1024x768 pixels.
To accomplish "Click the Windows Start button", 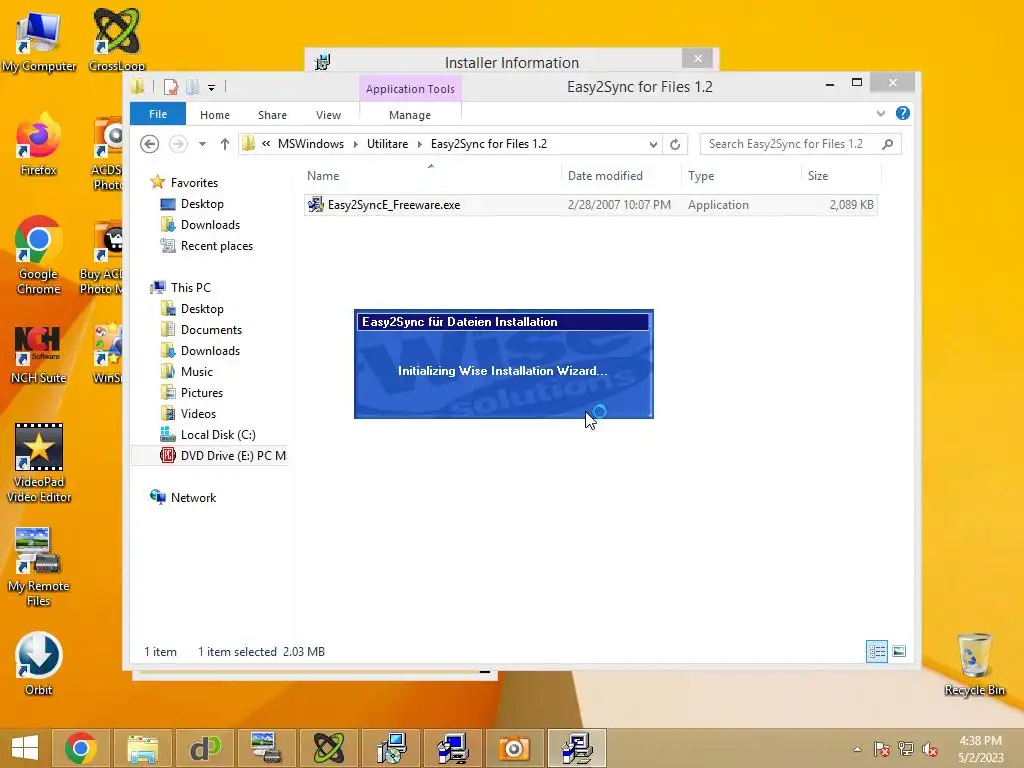I will [25, 748].
